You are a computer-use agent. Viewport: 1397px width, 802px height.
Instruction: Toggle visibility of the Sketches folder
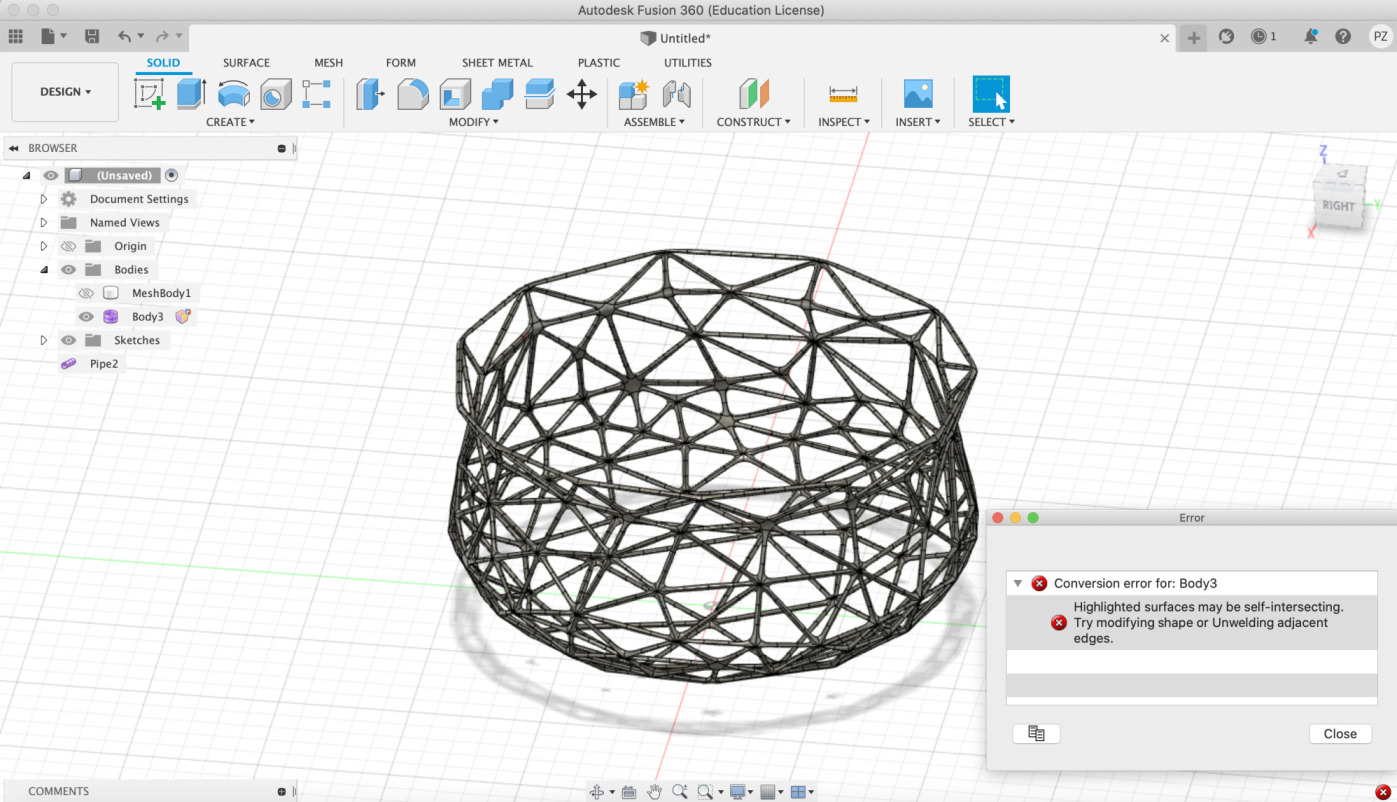68,340
